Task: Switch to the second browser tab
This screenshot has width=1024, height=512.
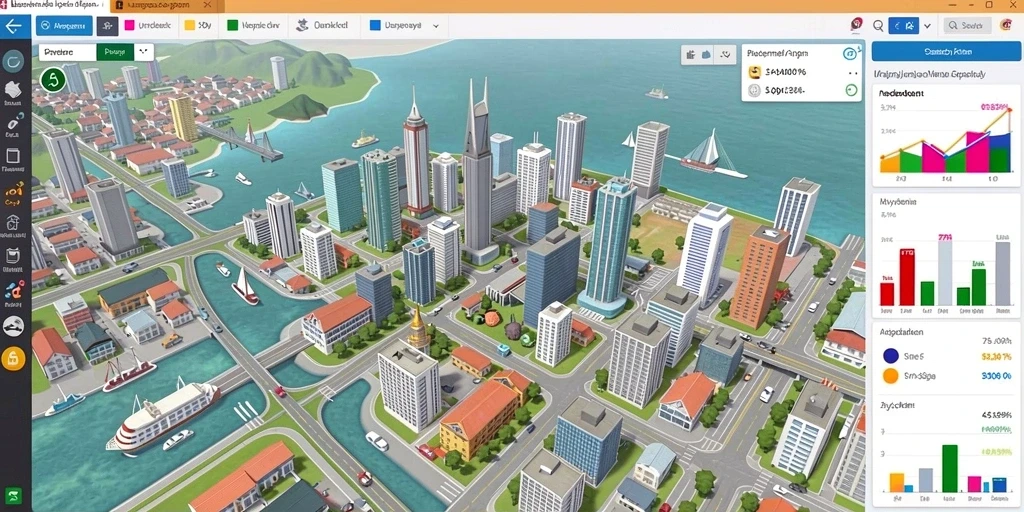Action: (167, 5)
